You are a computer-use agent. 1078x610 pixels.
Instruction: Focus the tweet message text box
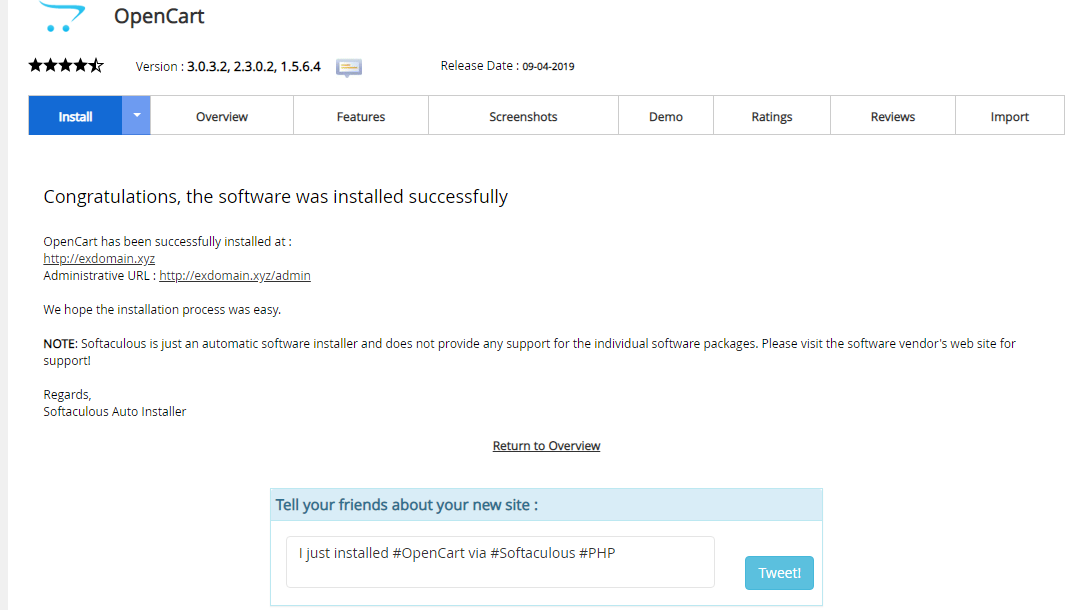pyautogui.click(x=500, y=562)
